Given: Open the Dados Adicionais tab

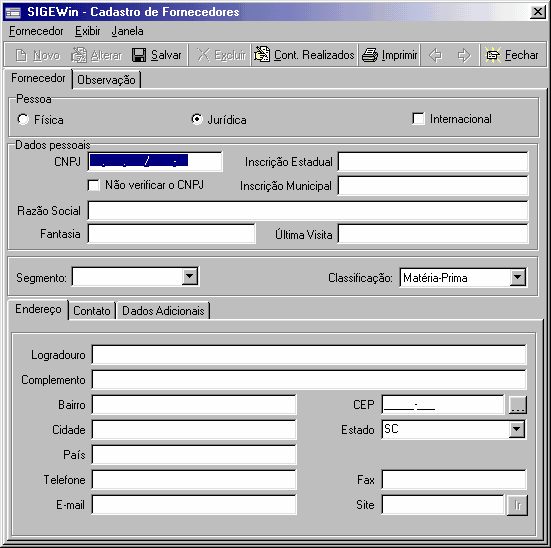Looking at the screenshot, I should [163, 311].
